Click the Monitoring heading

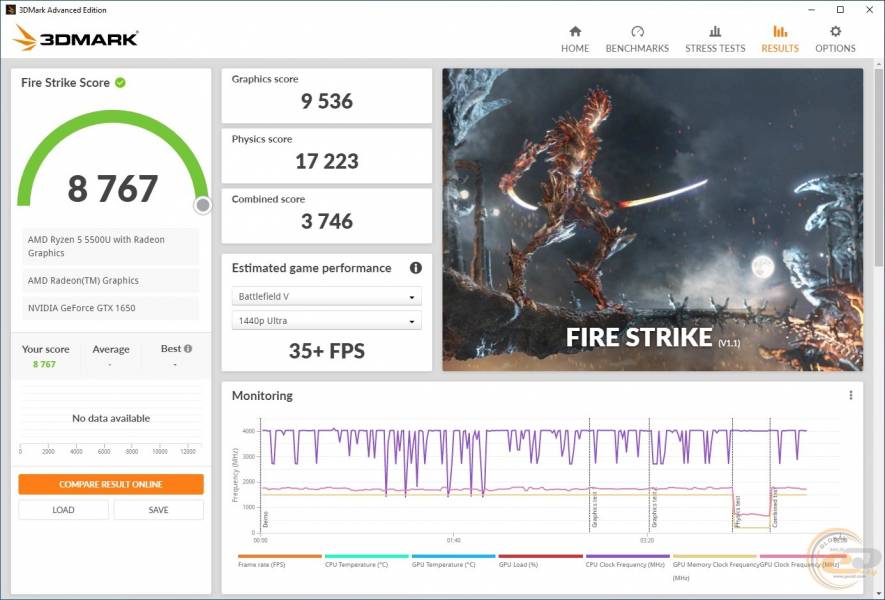[x=262, y=396]
